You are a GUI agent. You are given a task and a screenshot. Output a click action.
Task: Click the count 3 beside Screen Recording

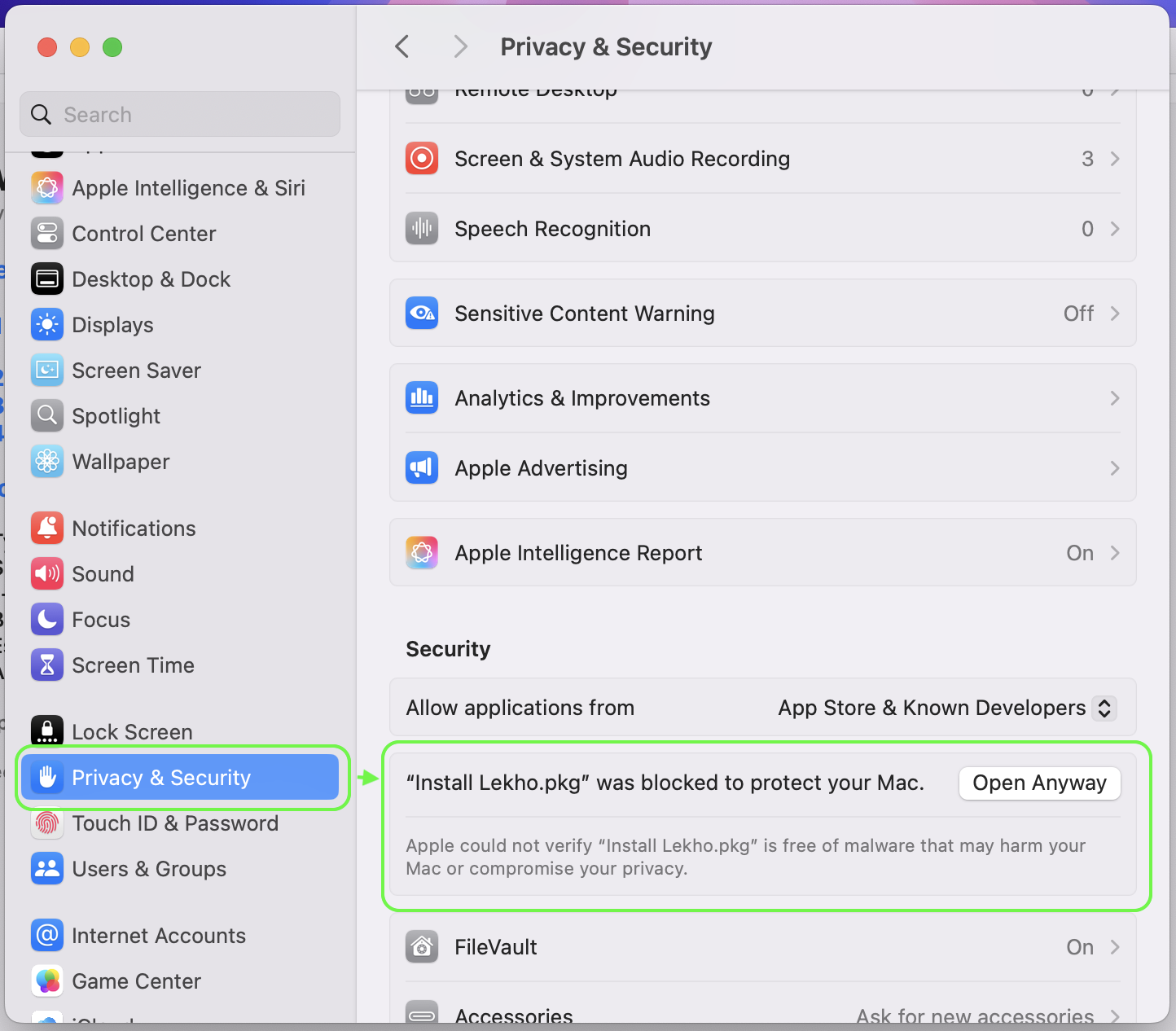tap(1087, 159)
